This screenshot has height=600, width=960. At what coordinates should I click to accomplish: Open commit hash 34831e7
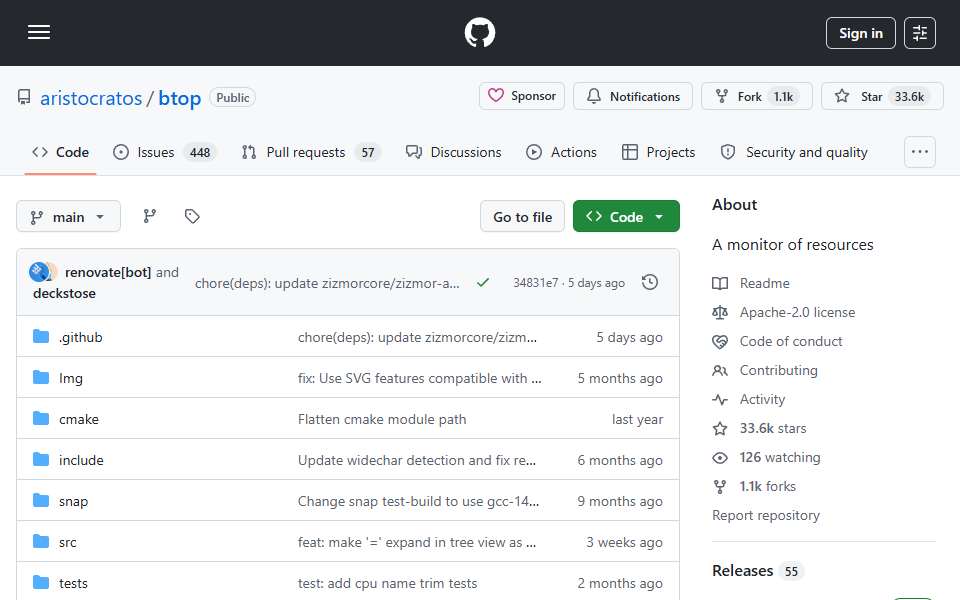(x=536, y=282)
